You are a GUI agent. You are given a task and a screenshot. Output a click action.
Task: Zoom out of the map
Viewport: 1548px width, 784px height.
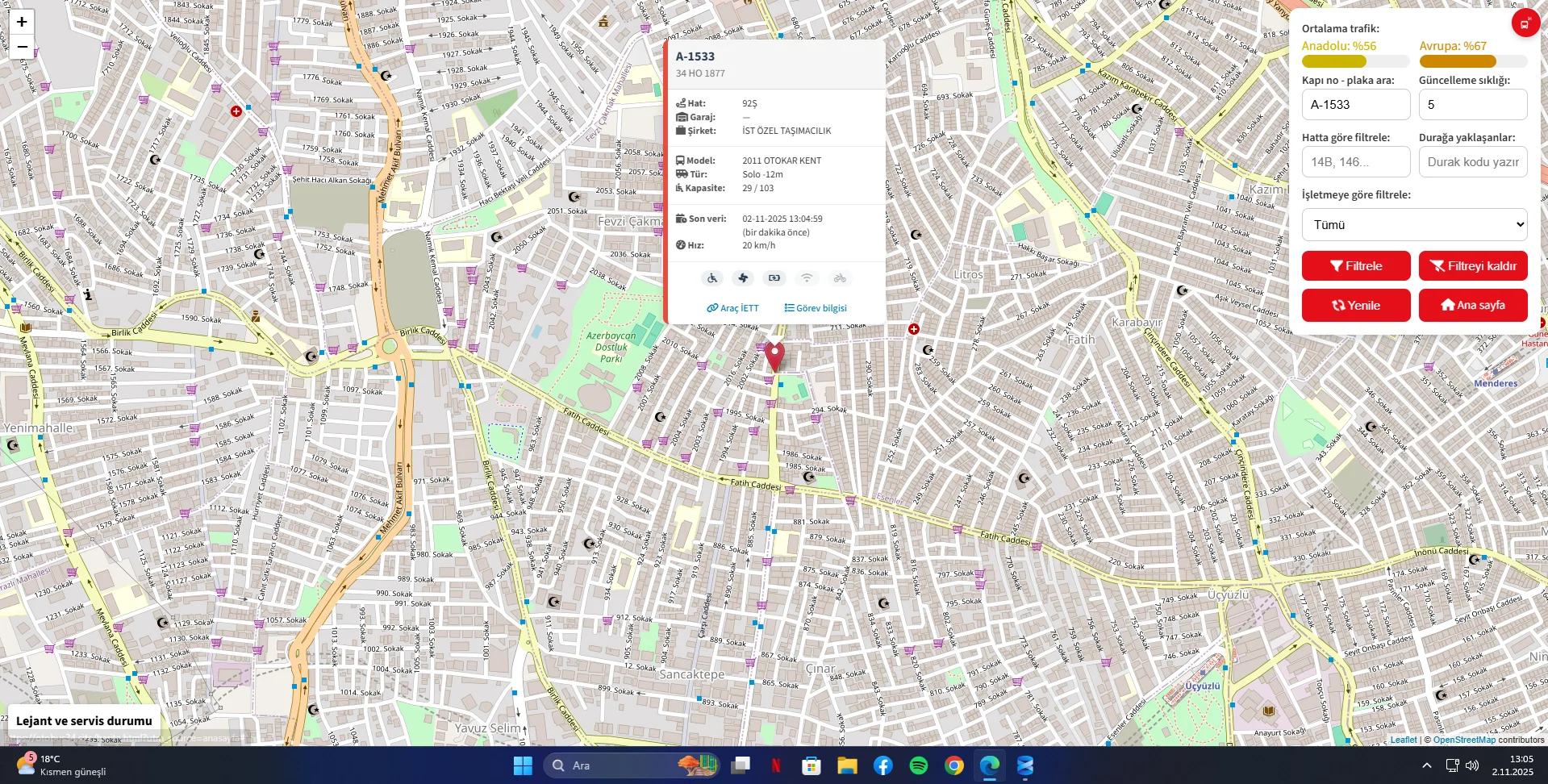click(x=22, y=47)
